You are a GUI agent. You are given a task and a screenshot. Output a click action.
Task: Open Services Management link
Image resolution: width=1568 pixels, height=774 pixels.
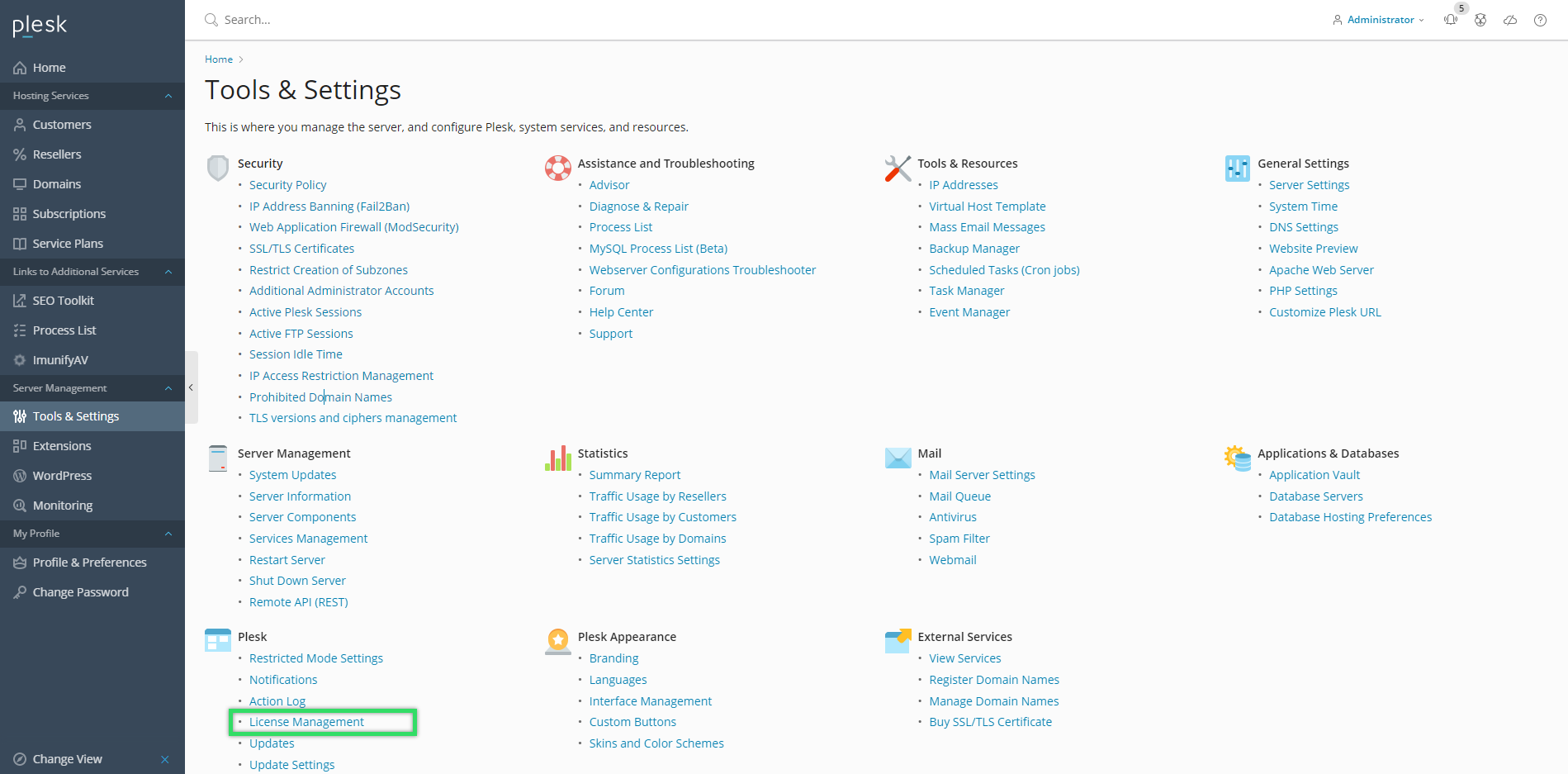pyautogui.click(x=309, y=539)
